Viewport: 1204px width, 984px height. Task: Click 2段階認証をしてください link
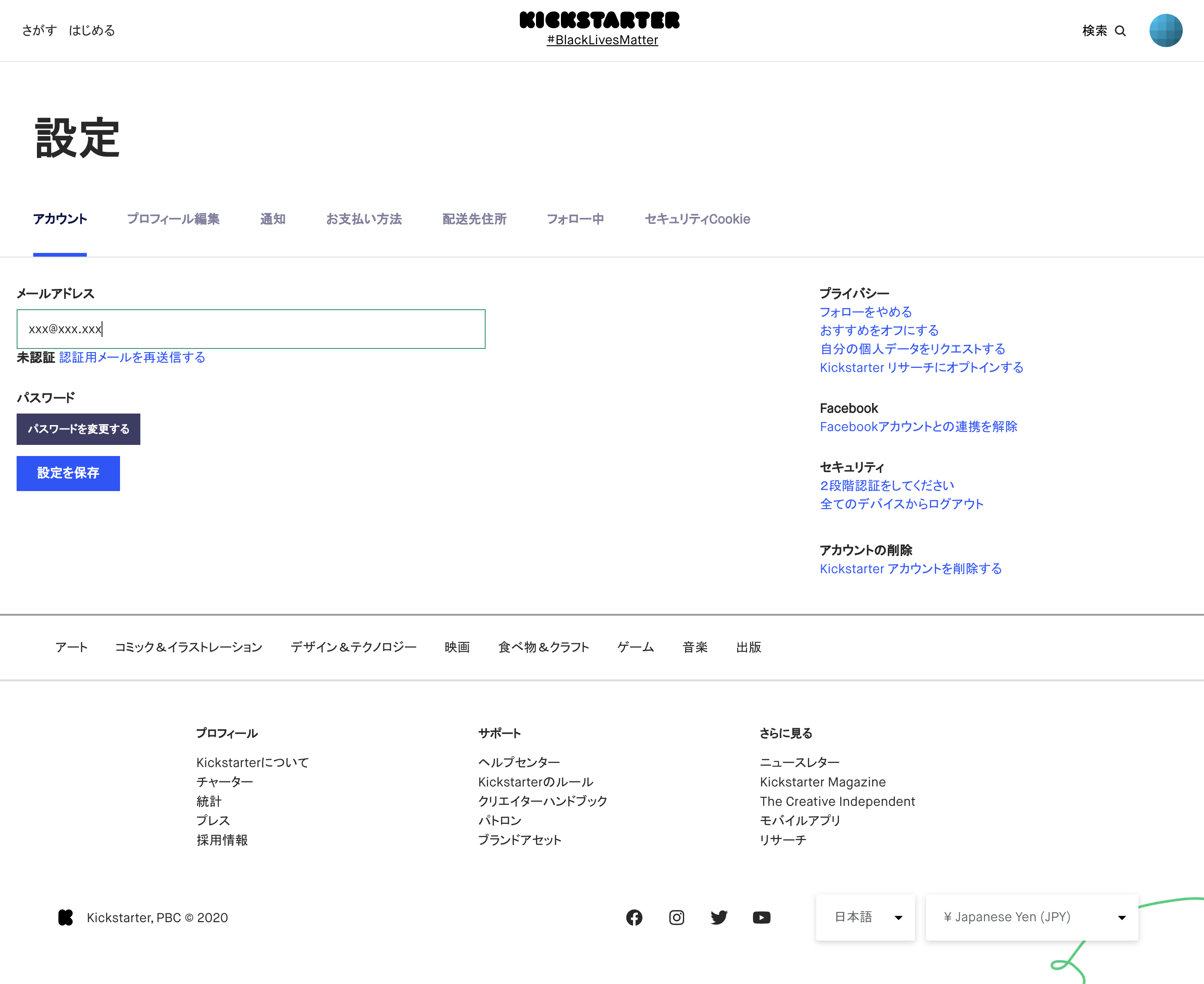pos(887,486)
